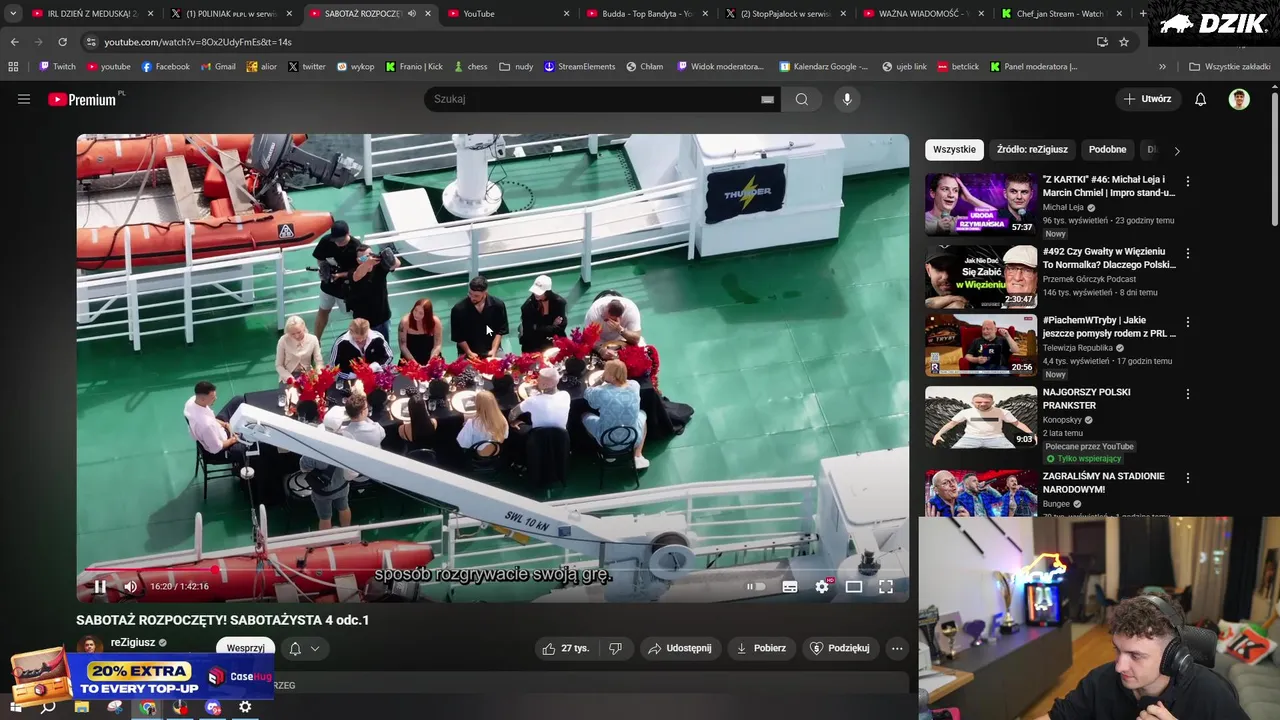Select the Źródło: reZigiusz chip
The height and width of the screenshot is (720, 1280).
coord(1032,150)
